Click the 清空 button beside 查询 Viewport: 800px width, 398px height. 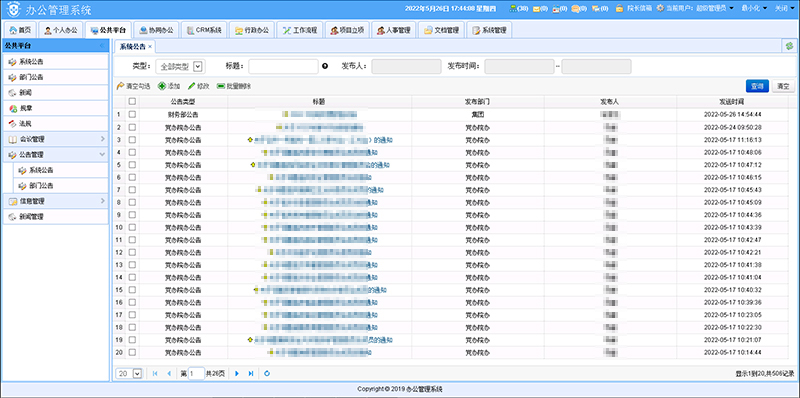click(783, 86)
